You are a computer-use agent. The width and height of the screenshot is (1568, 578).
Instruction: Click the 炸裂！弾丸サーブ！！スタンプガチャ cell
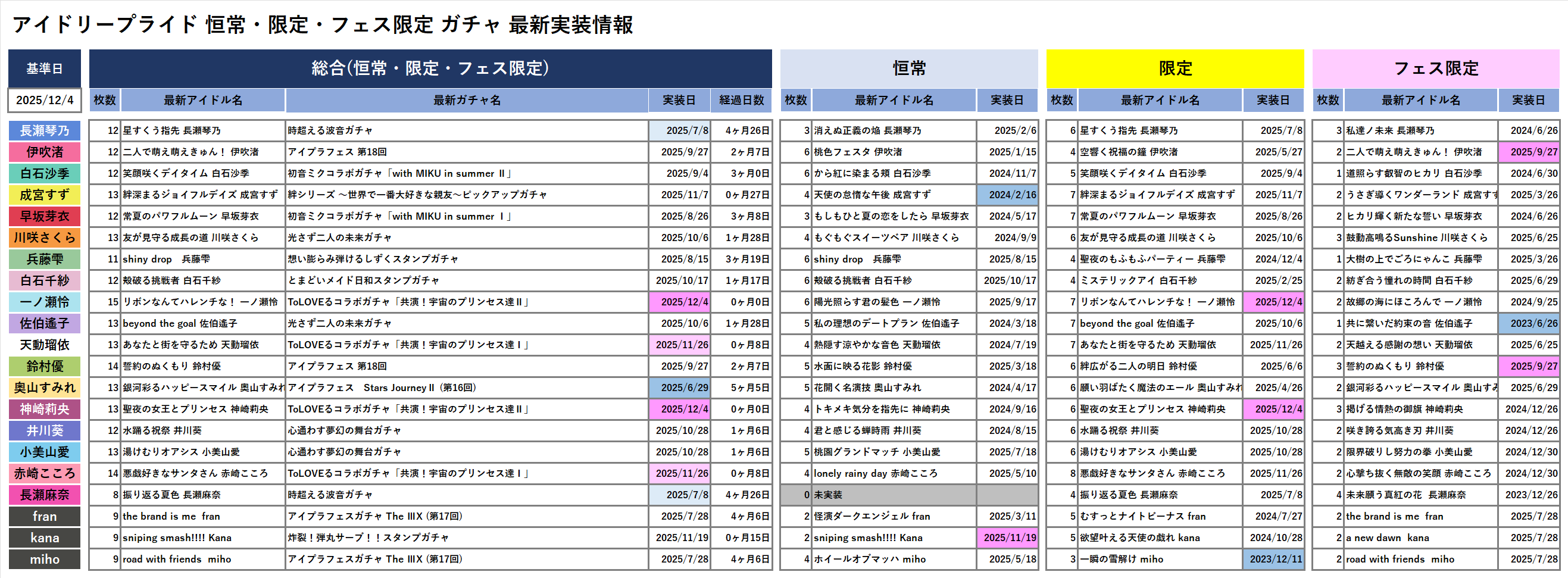coord(466,538)
